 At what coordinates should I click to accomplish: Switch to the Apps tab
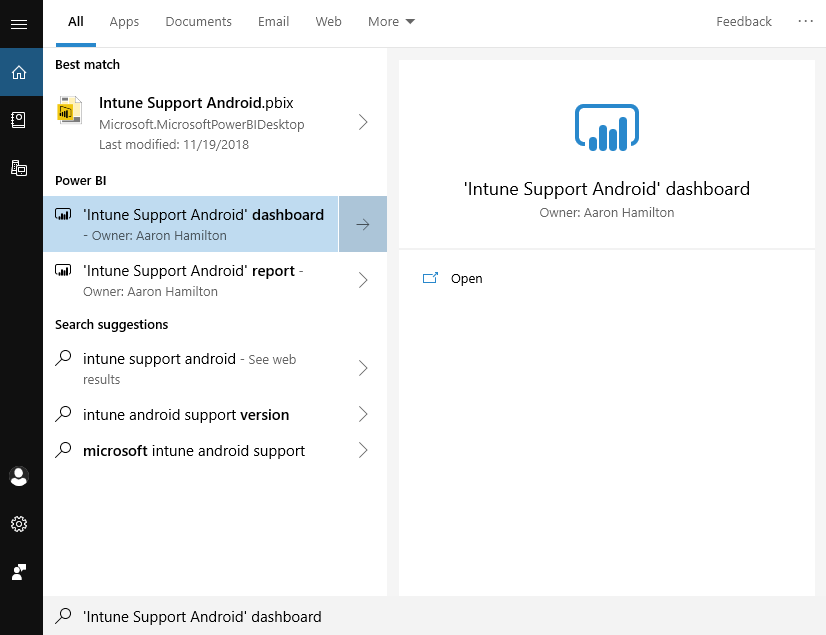click(124, 22)
